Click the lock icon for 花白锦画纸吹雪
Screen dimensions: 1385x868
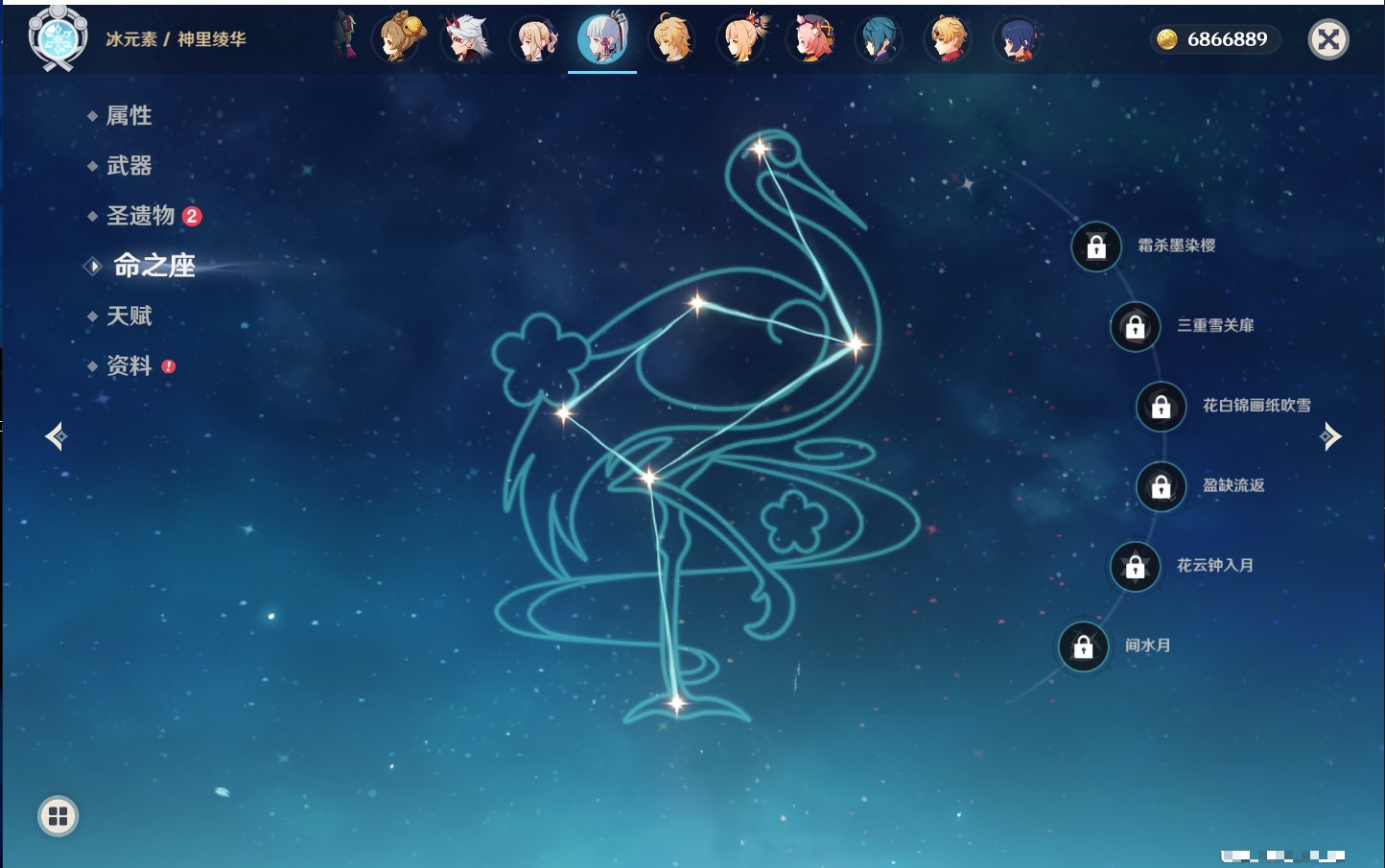point(1162,407)
